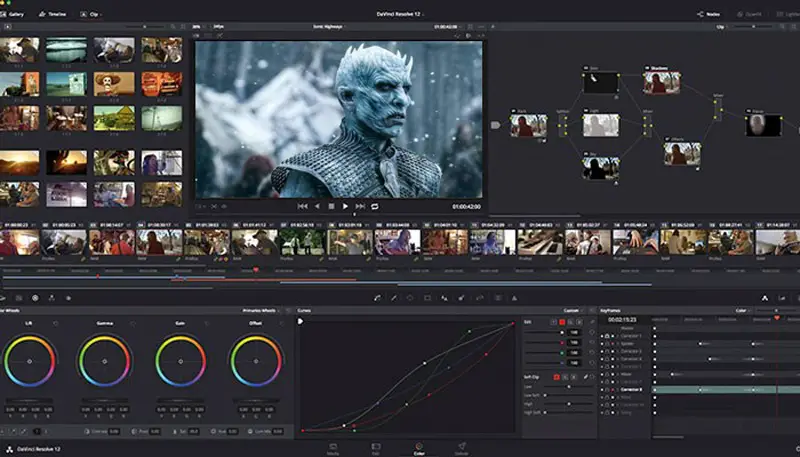Show the Keyframes palette icon
Screen dimensions: 800x457
pyautogui.click(x=765, y=298)
